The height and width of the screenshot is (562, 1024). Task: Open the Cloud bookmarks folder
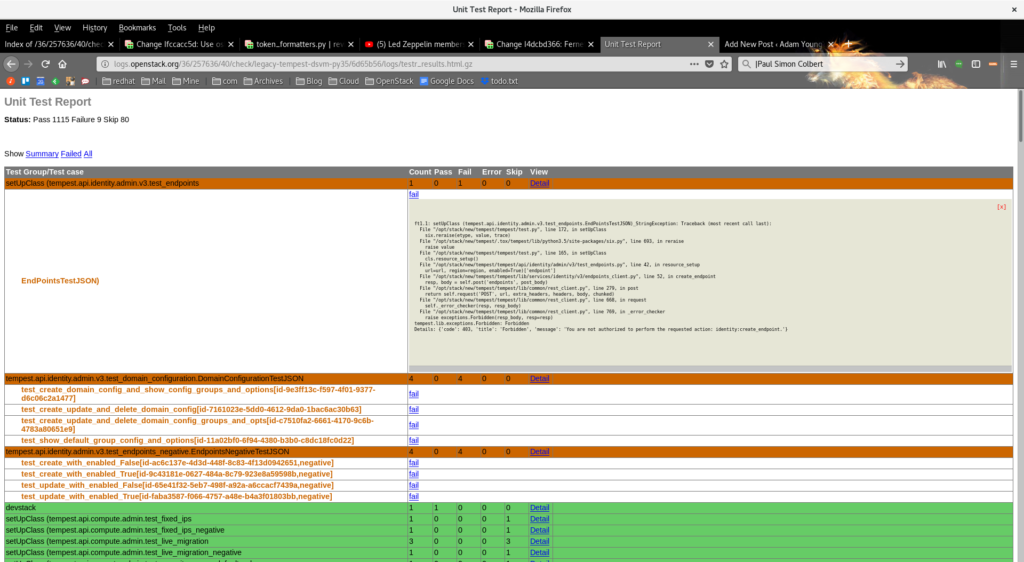click(x=344, y=82)
